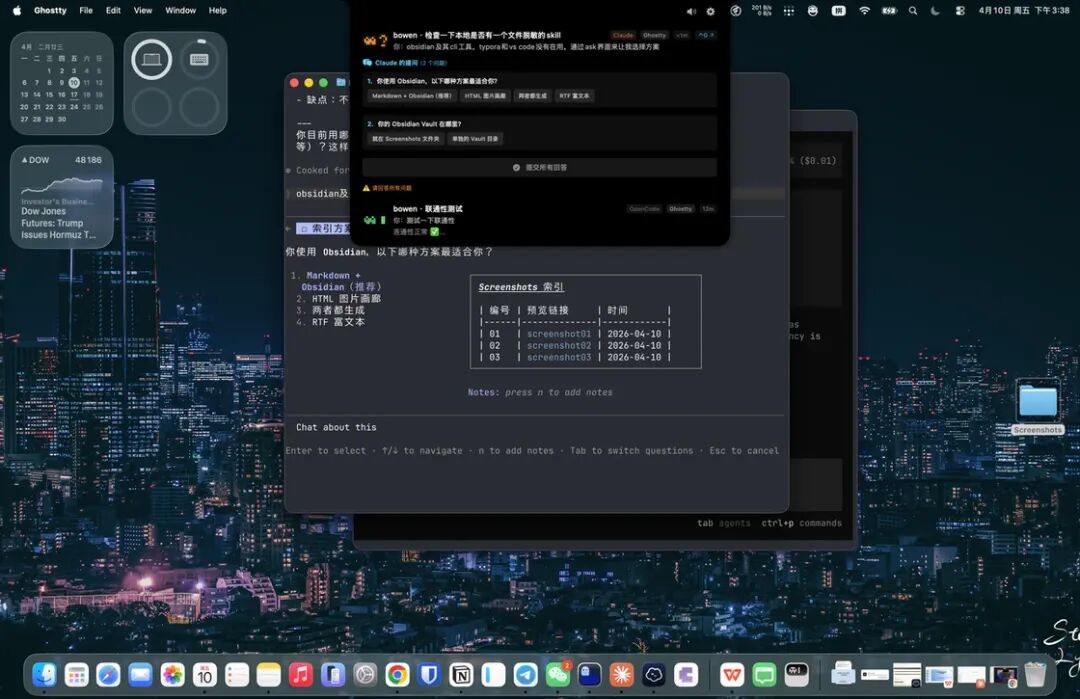The height and width of the screenshot is (699, 1080).
Task: Click 'screenshot02' preview link in the table
Action: 559,346
